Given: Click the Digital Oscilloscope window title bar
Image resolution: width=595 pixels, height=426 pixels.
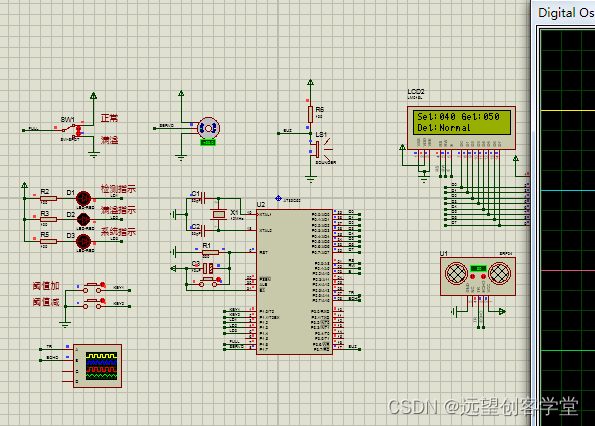Looking at the screenshot, I should click(x=563, y=13).
